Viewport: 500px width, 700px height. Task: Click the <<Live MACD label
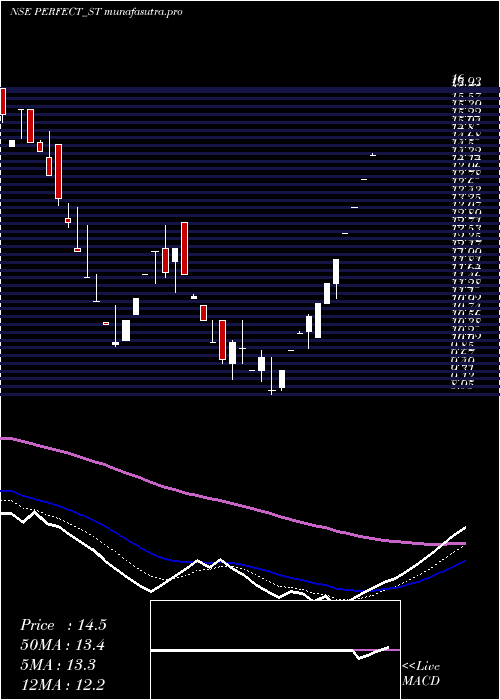pos(421,674)
